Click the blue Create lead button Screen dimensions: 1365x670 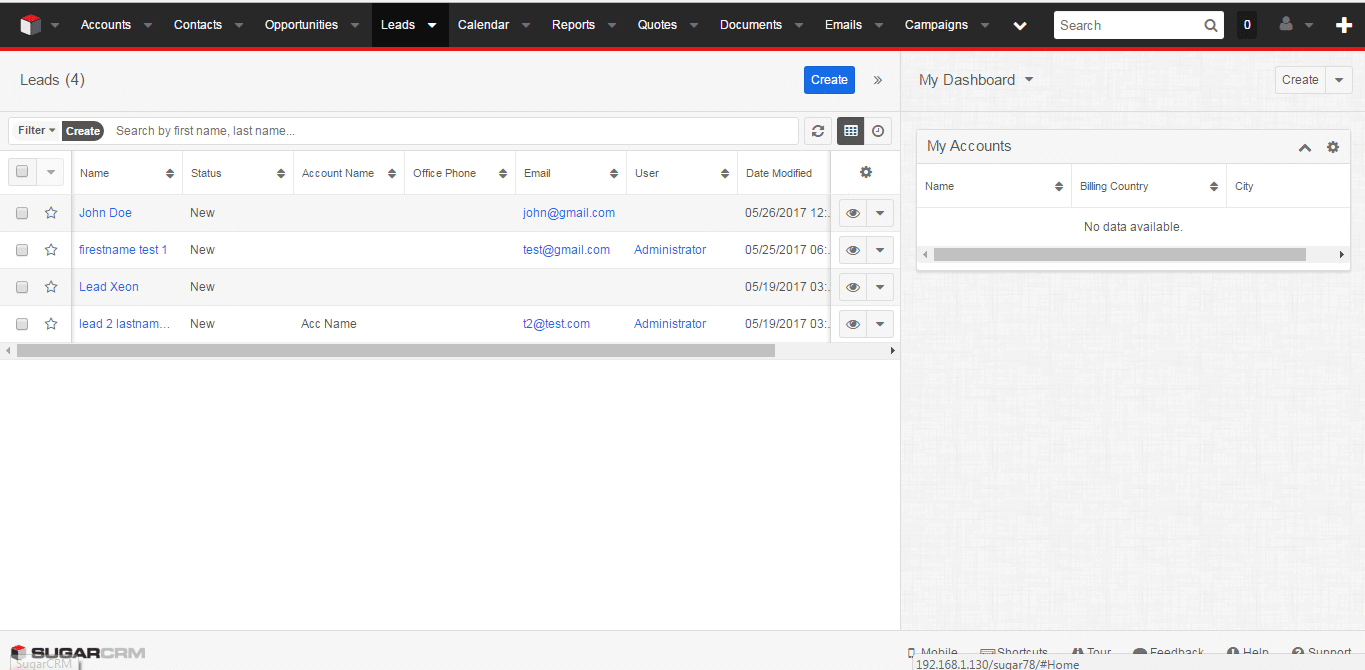coord(829,80)
